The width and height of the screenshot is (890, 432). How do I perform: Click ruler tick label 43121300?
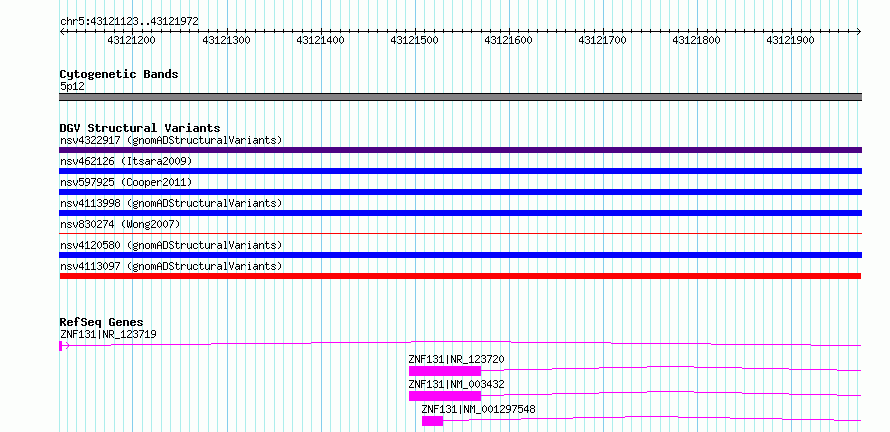226,40
